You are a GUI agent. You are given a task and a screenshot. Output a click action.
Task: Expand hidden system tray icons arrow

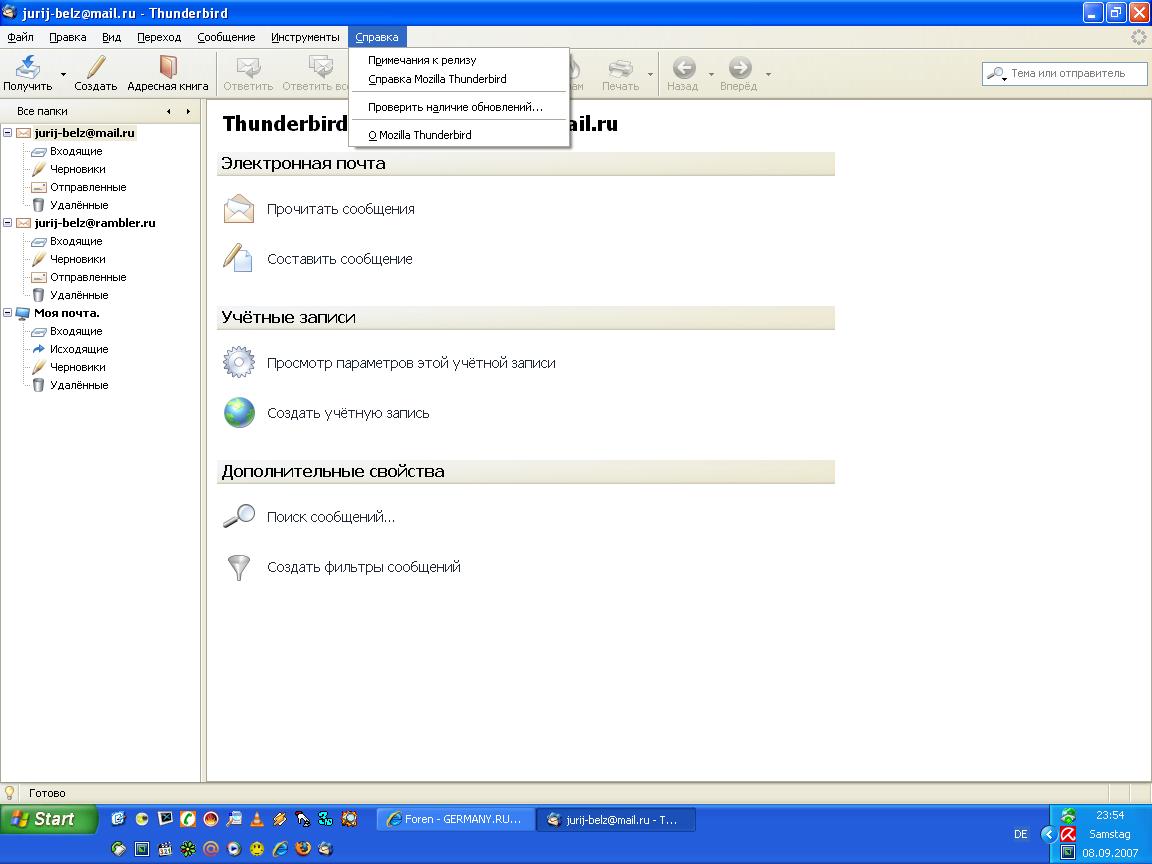(x=1048, y=834)
